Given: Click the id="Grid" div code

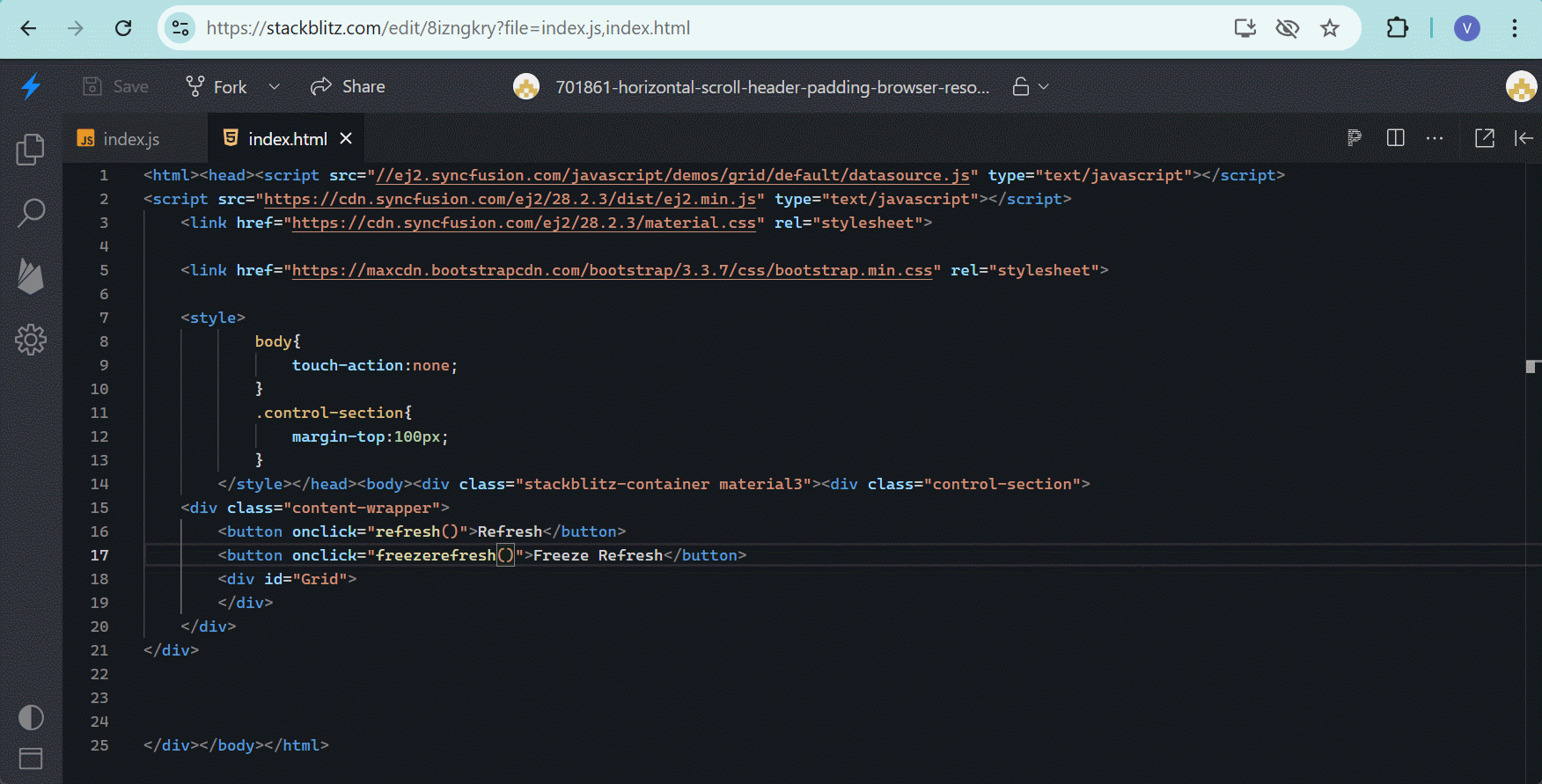Looking at the screenshot, I should (x=287, y=579).
